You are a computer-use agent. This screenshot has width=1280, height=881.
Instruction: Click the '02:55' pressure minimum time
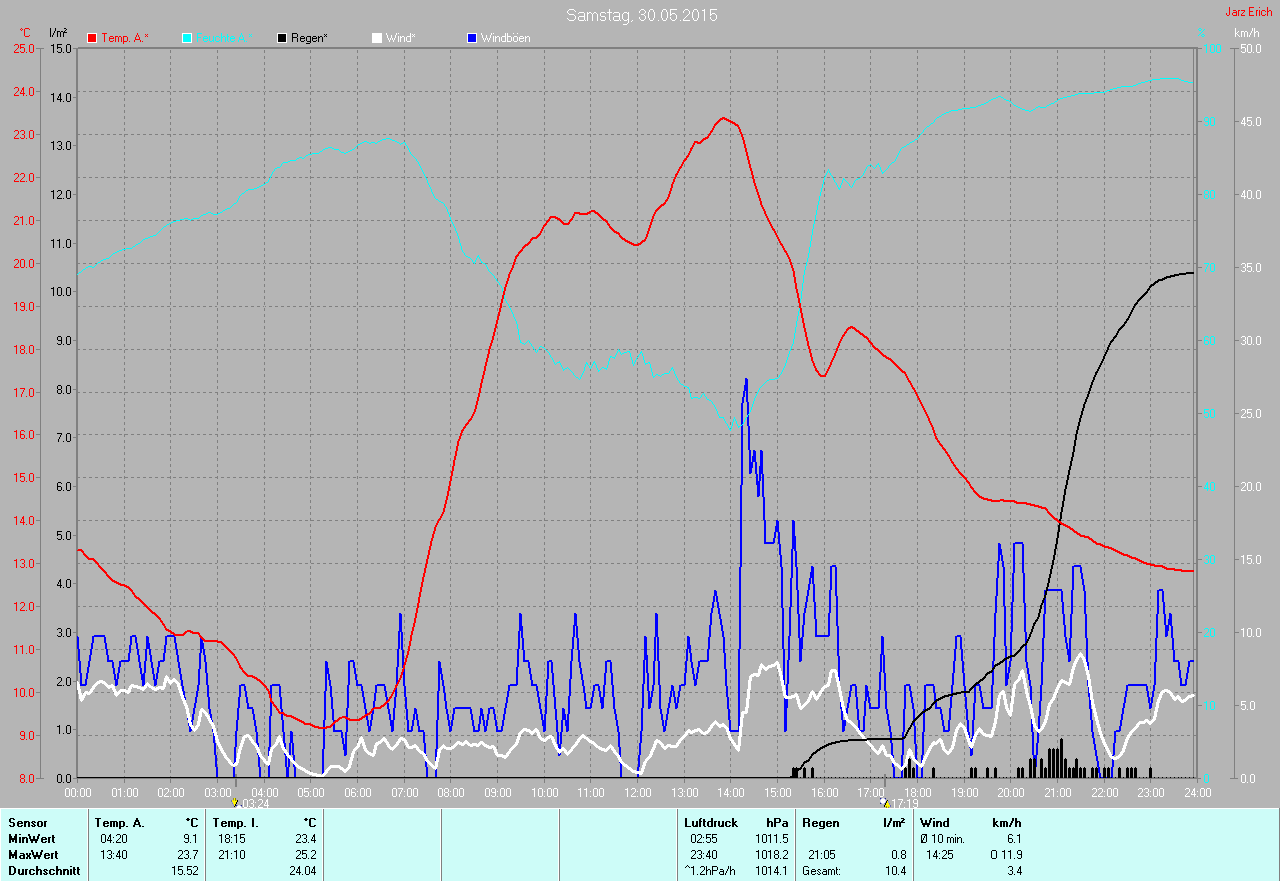click(704, 839)
